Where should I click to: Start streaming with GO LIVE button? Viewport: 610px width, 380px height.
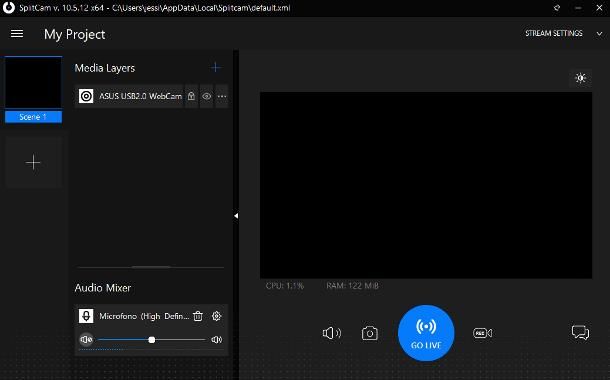426,333
